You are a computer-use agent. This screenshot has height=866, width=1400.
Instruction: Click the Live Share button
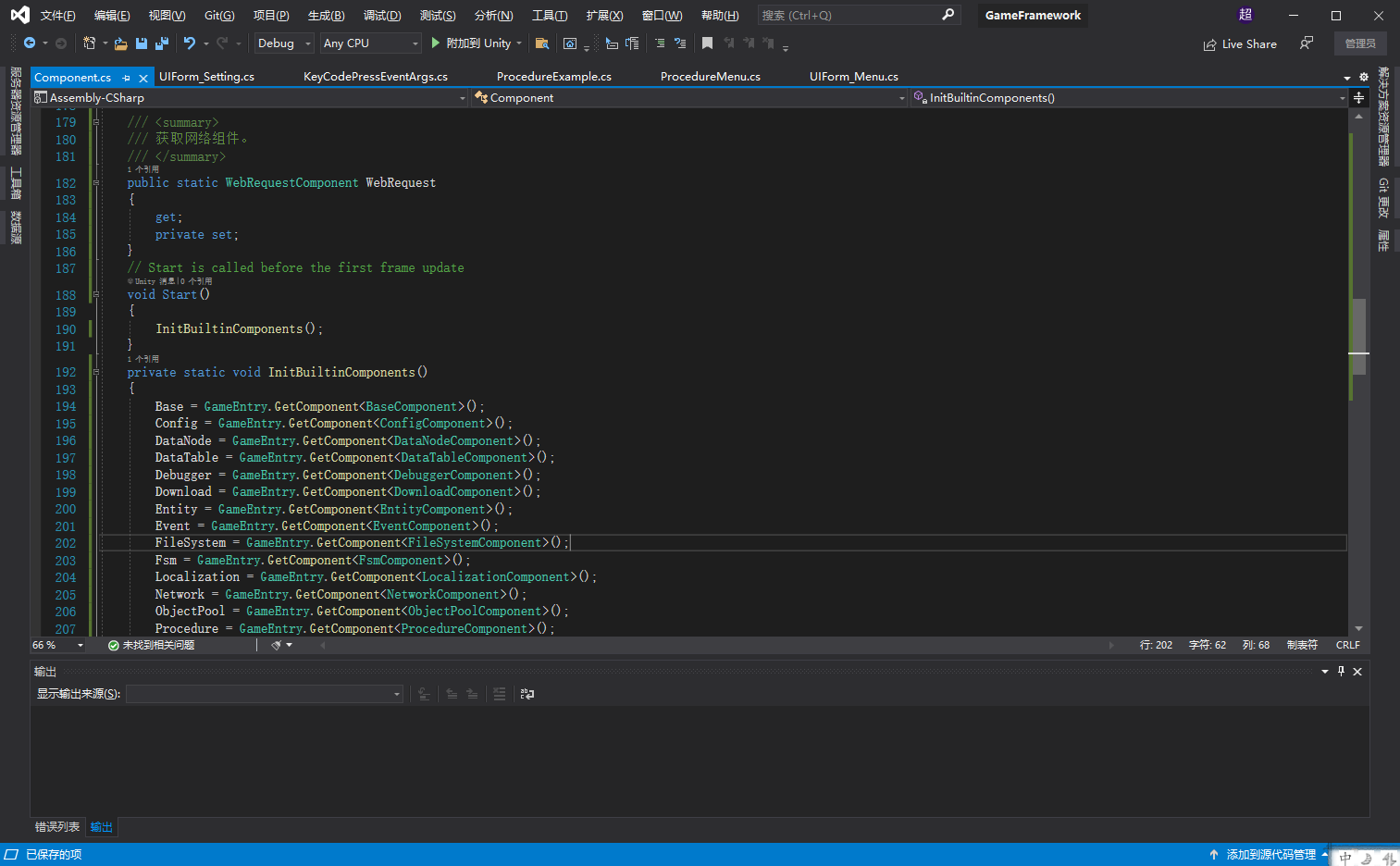pos(1240,43)
